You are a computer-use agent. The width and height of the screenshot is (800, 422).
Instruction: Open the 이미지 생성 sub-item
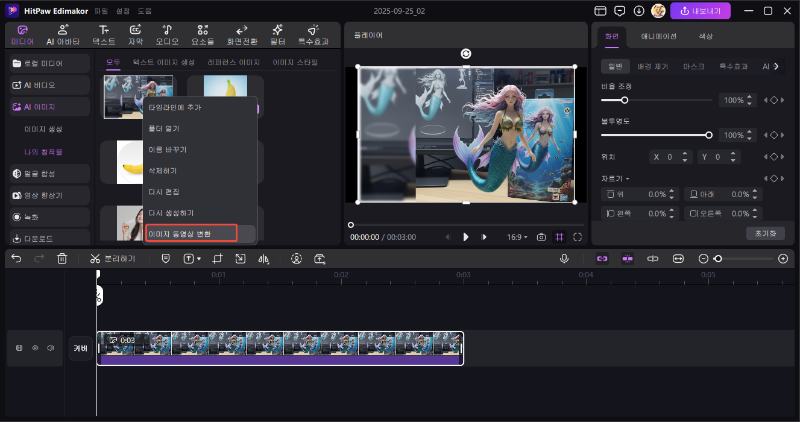43,130
